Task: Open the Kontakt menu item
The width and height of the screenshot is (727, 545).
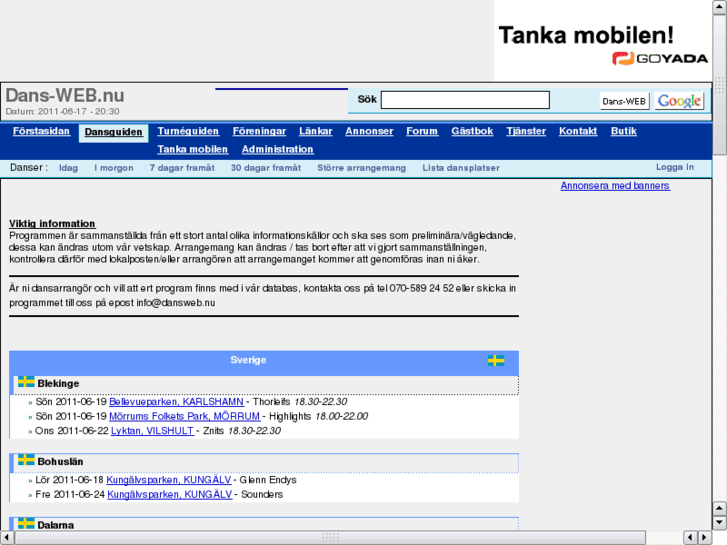Action: [x=578, y=131]
